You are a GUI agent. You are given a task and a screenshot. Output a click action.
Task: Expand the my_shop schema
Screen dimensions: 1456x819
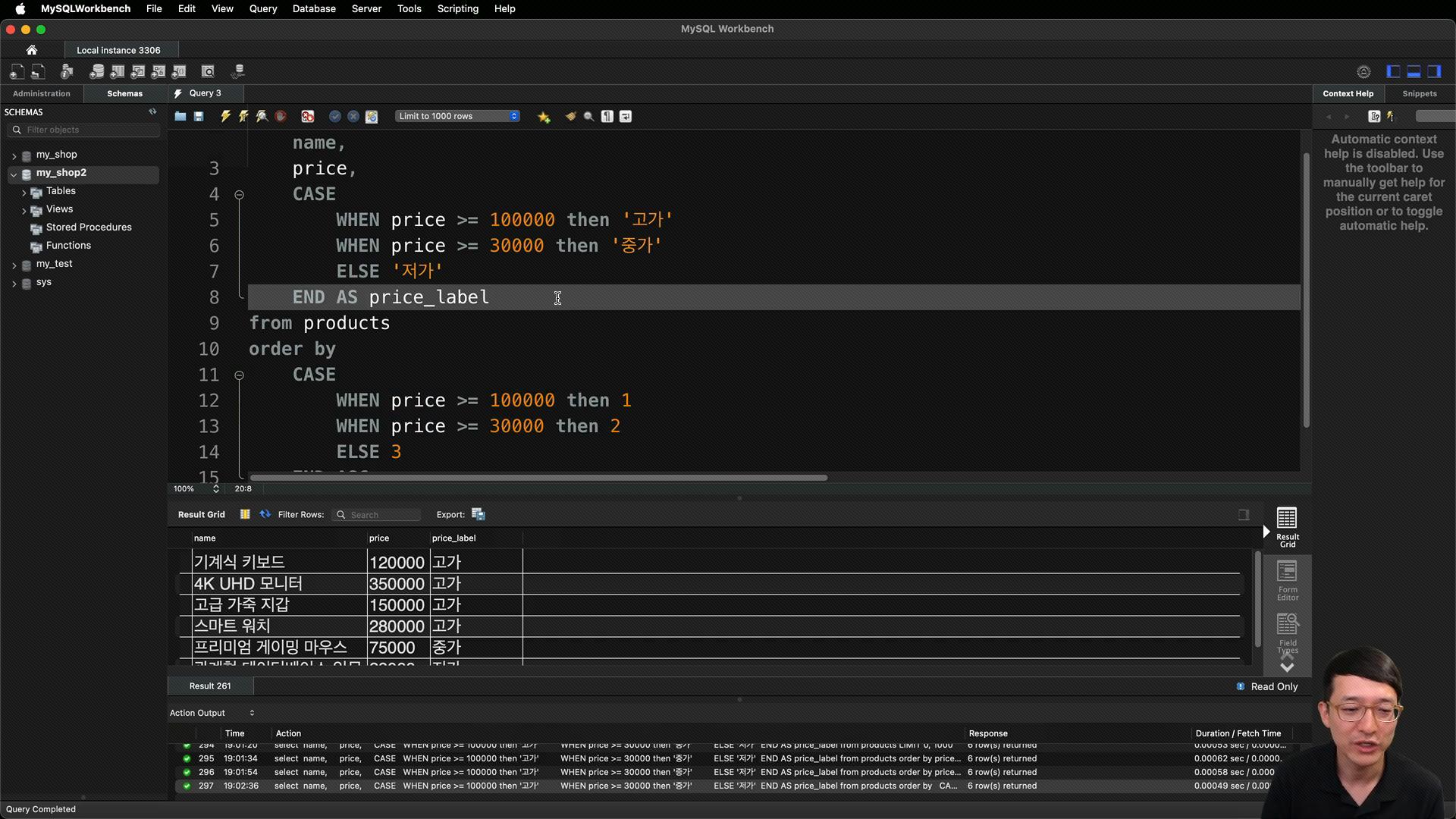(14, 155)
